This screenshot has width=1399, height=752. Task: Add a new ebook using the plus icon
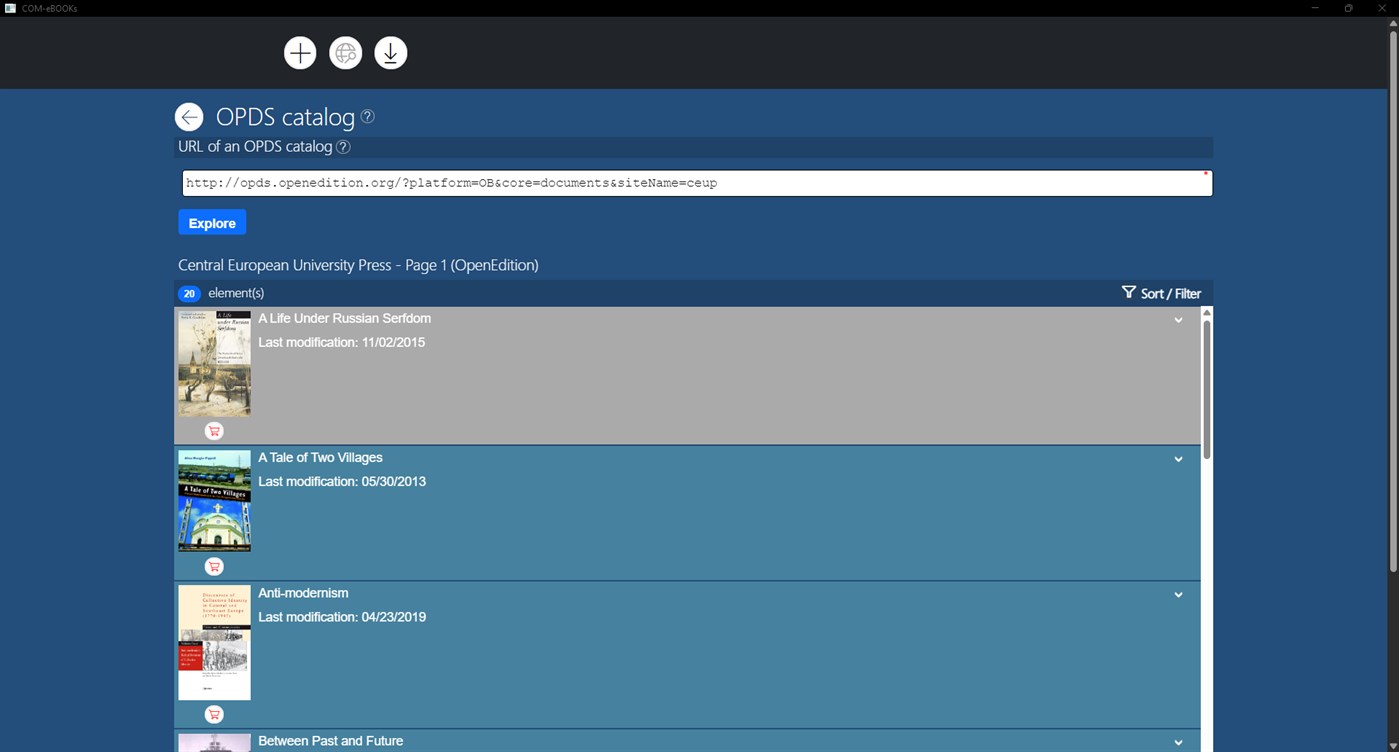click(x=299, y=52)
